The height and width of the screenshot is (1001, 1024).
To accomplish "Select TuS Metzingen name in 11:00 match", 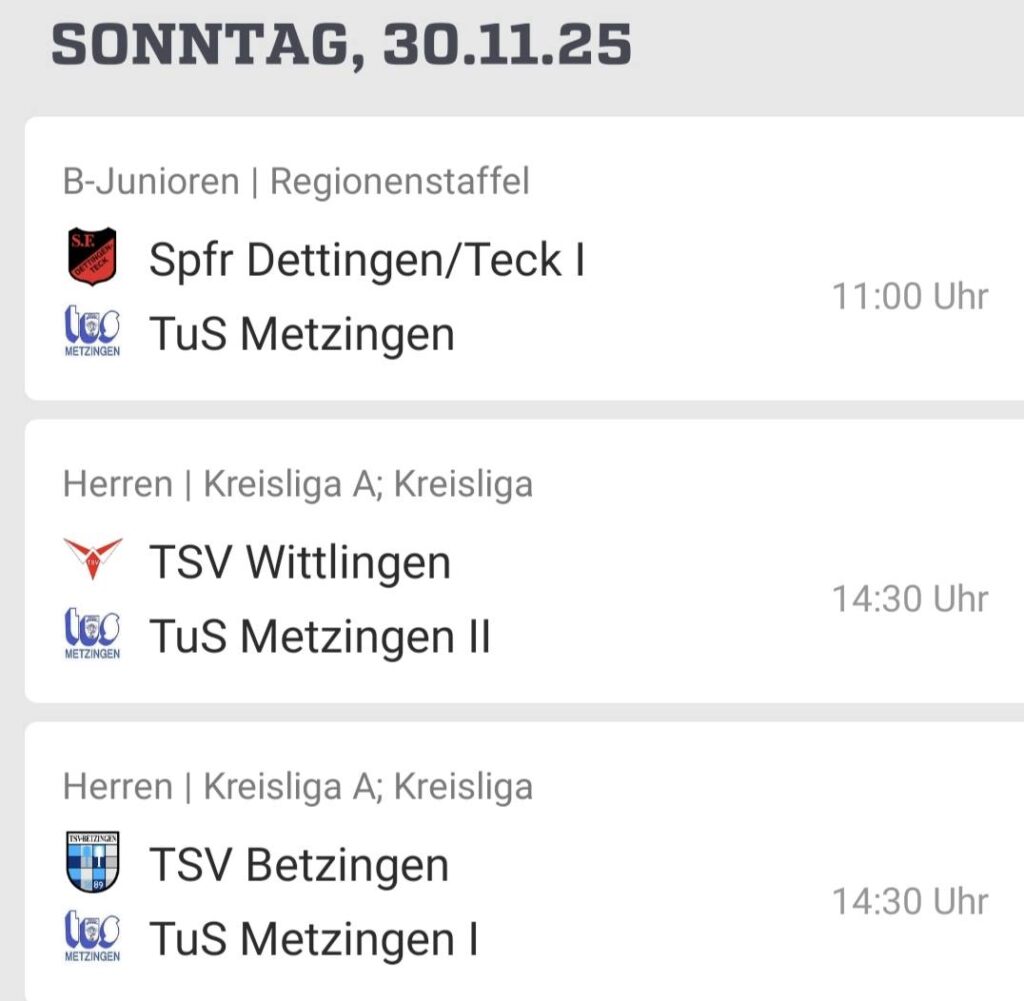I will pos(301,335).
